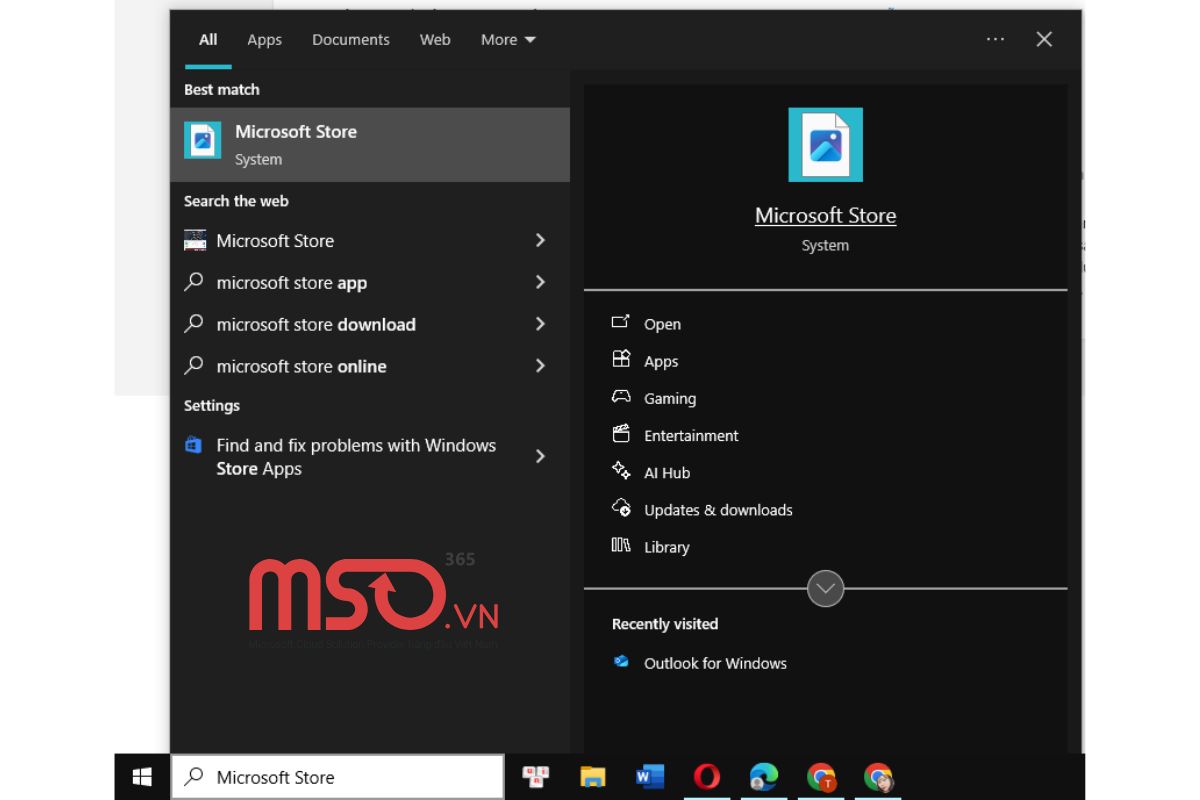Click the Gaming controller icon
Viewport: 1200px width, 800px height.
(621, 397)
